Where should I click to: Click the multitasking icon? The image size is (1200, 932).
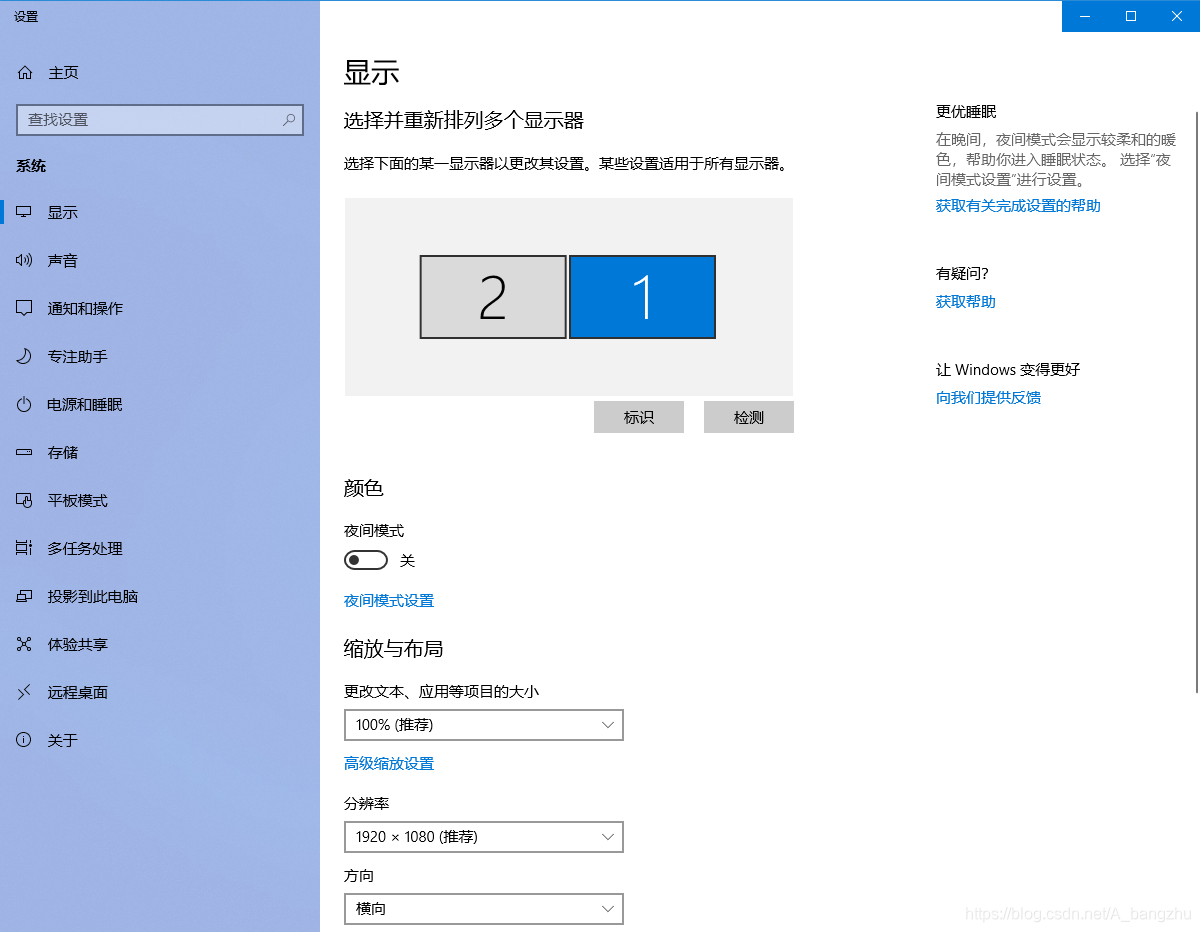pos(25,549)
